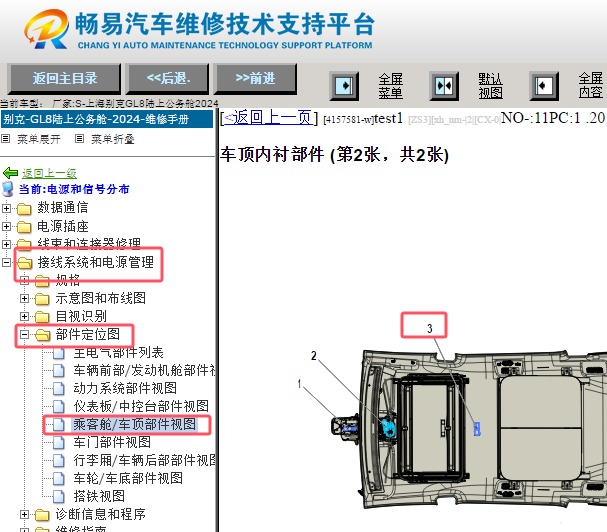The width and height of the screenshot is (607, 532).
Task: Open the 行李厢/车辆后部部件视图 page
Action: point(144,460)
